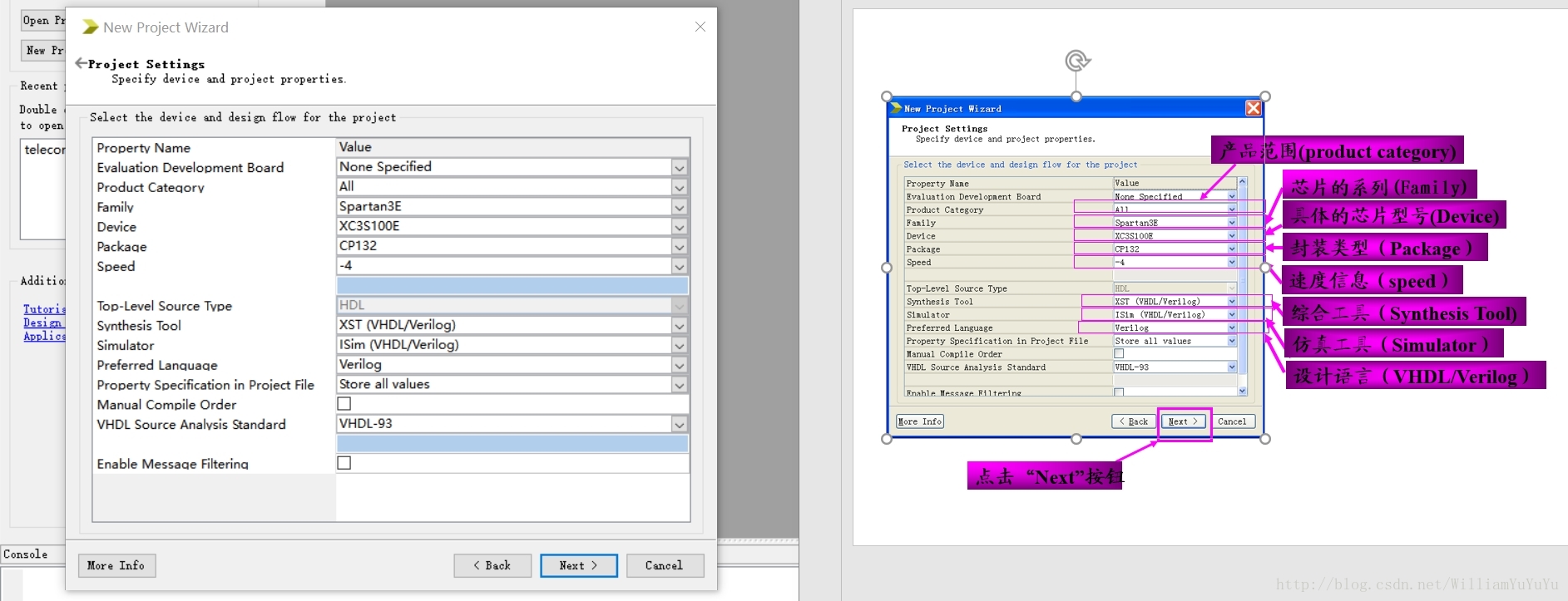Close the New Project Wizard dialog

point(700,27)
